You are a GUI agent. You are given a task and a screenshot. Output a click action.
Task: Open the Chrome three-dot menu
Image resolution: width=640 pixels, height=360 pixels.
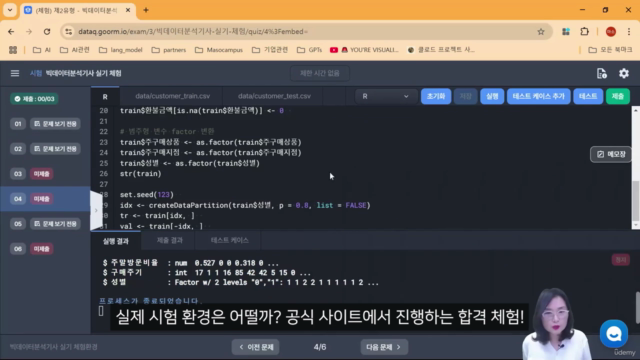629,31
